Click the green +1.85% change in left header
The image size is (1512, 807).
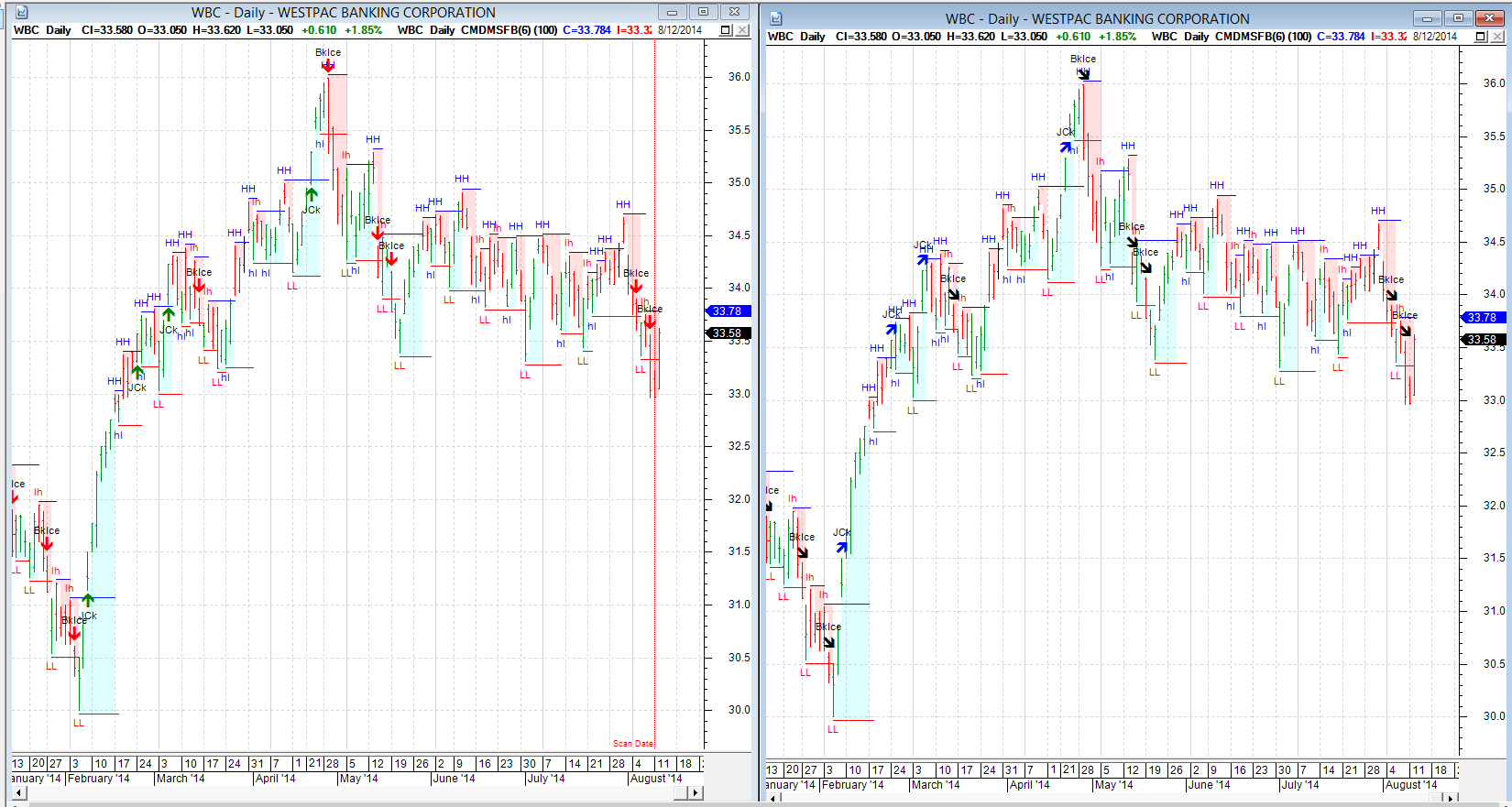coord(363,30)
